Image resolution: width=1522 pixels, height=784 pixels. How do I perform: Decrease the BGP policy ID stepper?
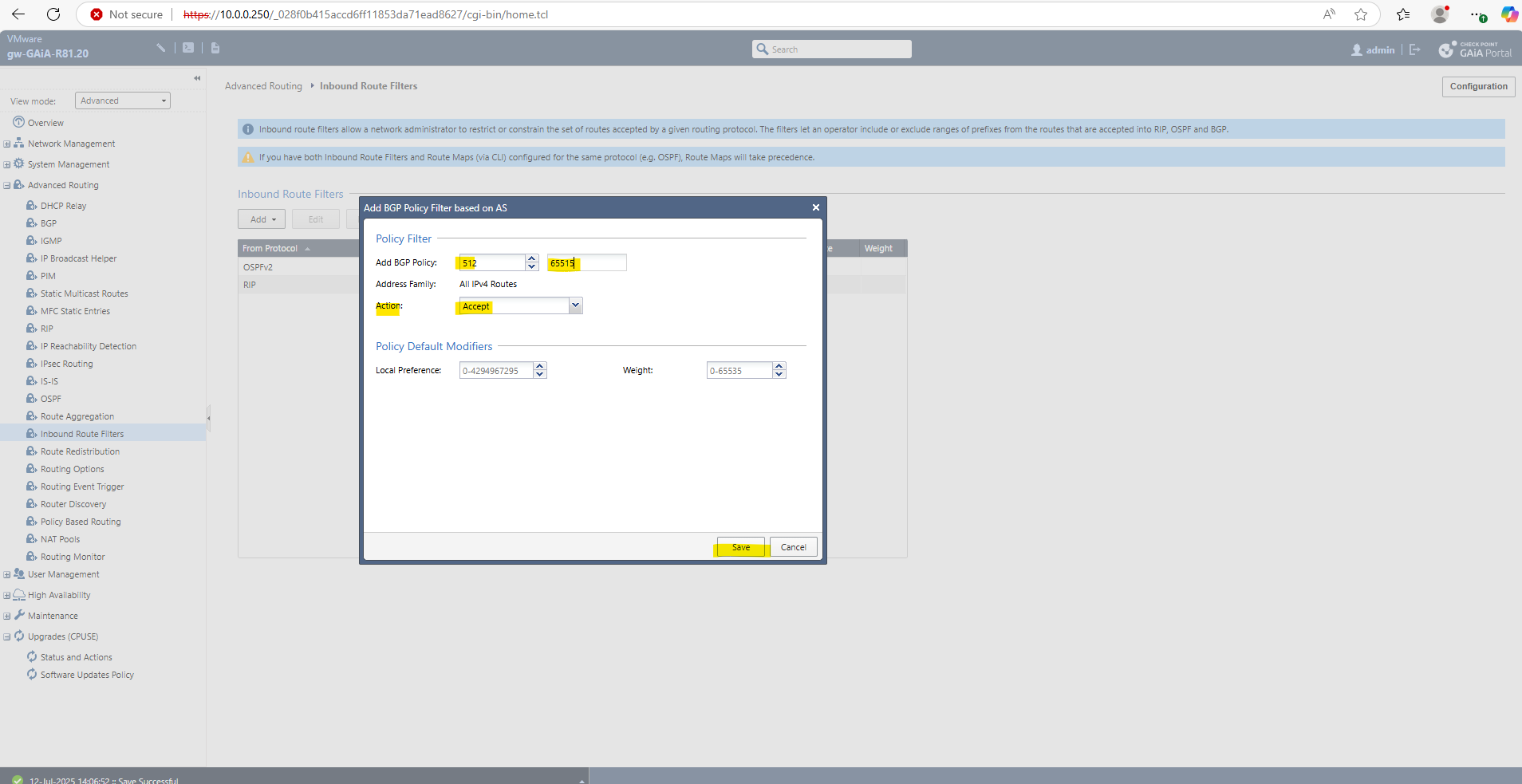pos(532,266)
